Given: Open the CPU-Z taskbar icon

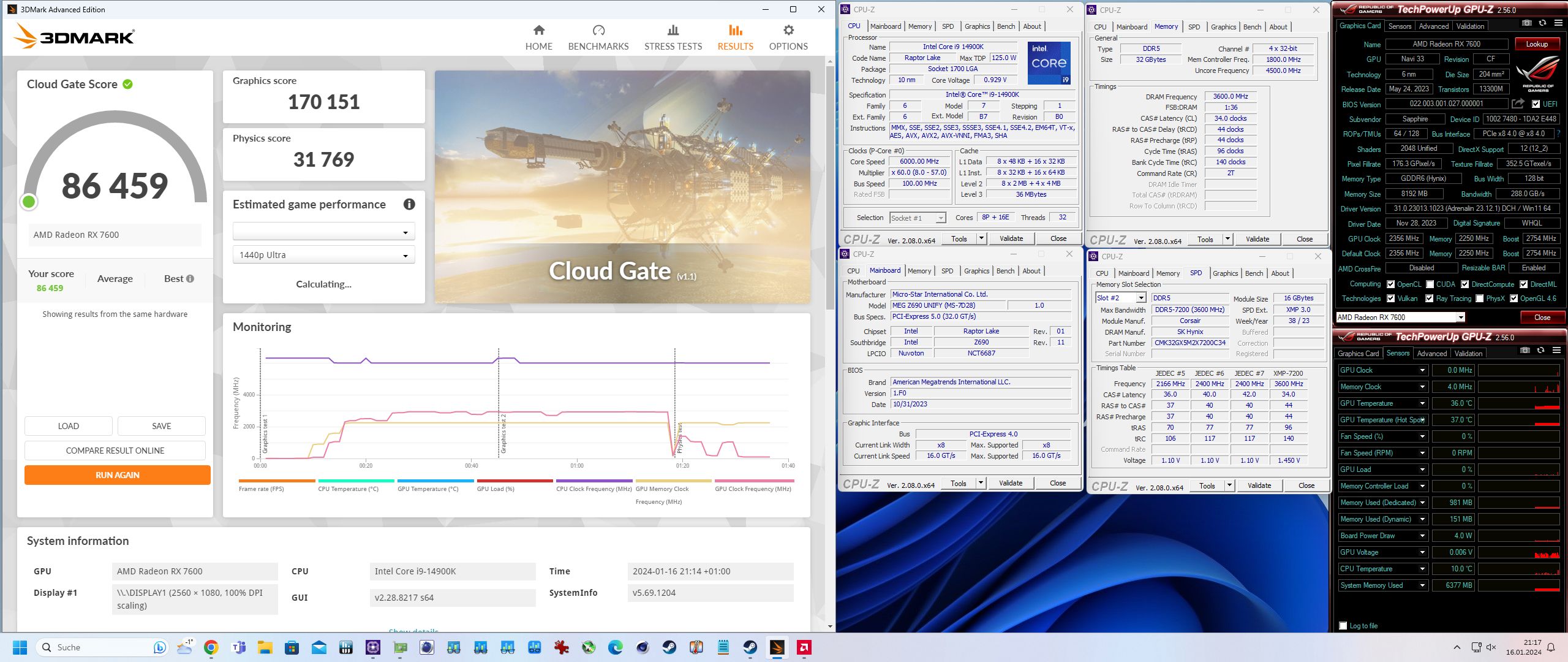Looking at the screenshot, I should pyautogui.click(x=373, y=647).
